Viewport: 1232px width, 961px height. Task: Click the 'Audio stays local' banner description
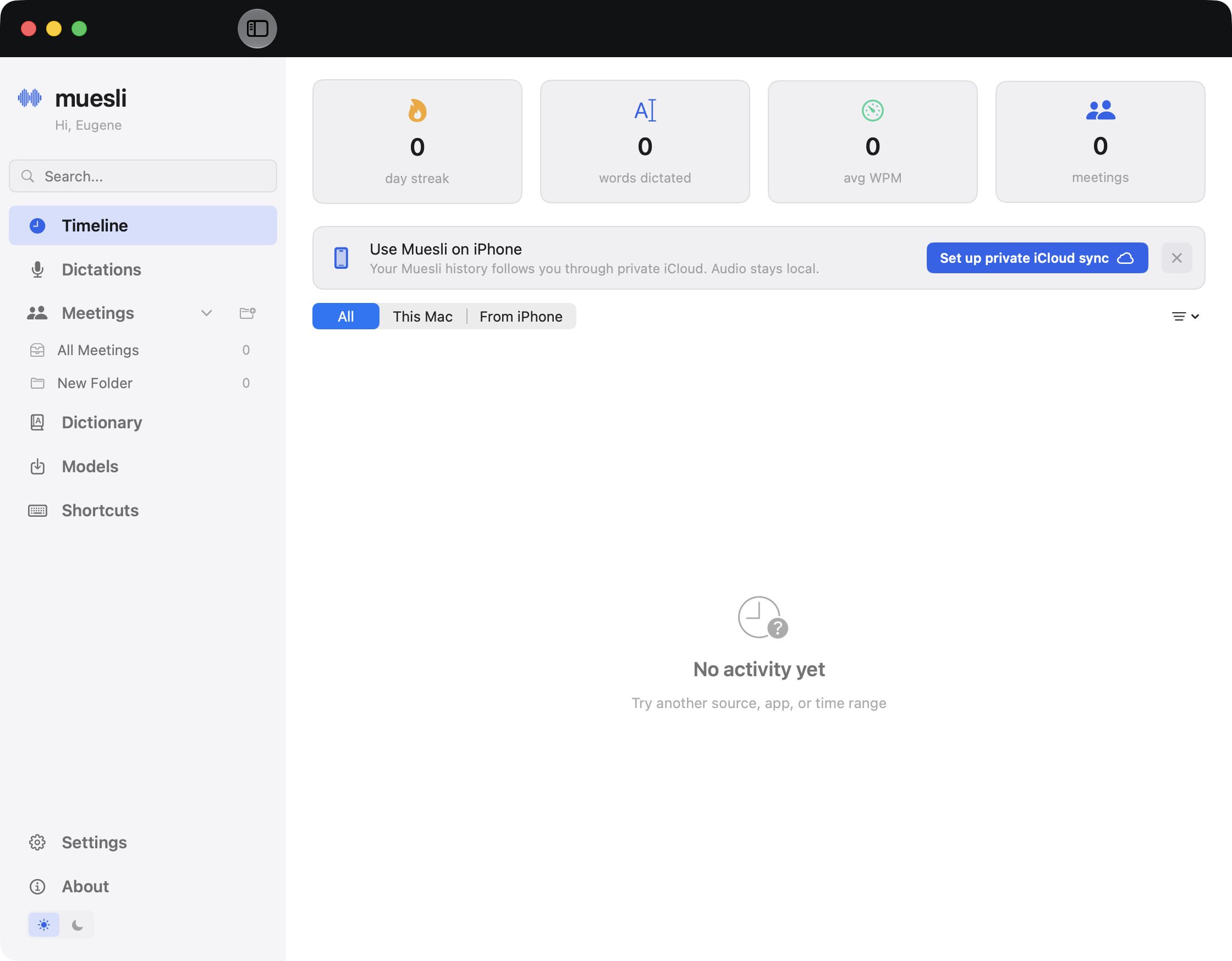coord(595,269)
